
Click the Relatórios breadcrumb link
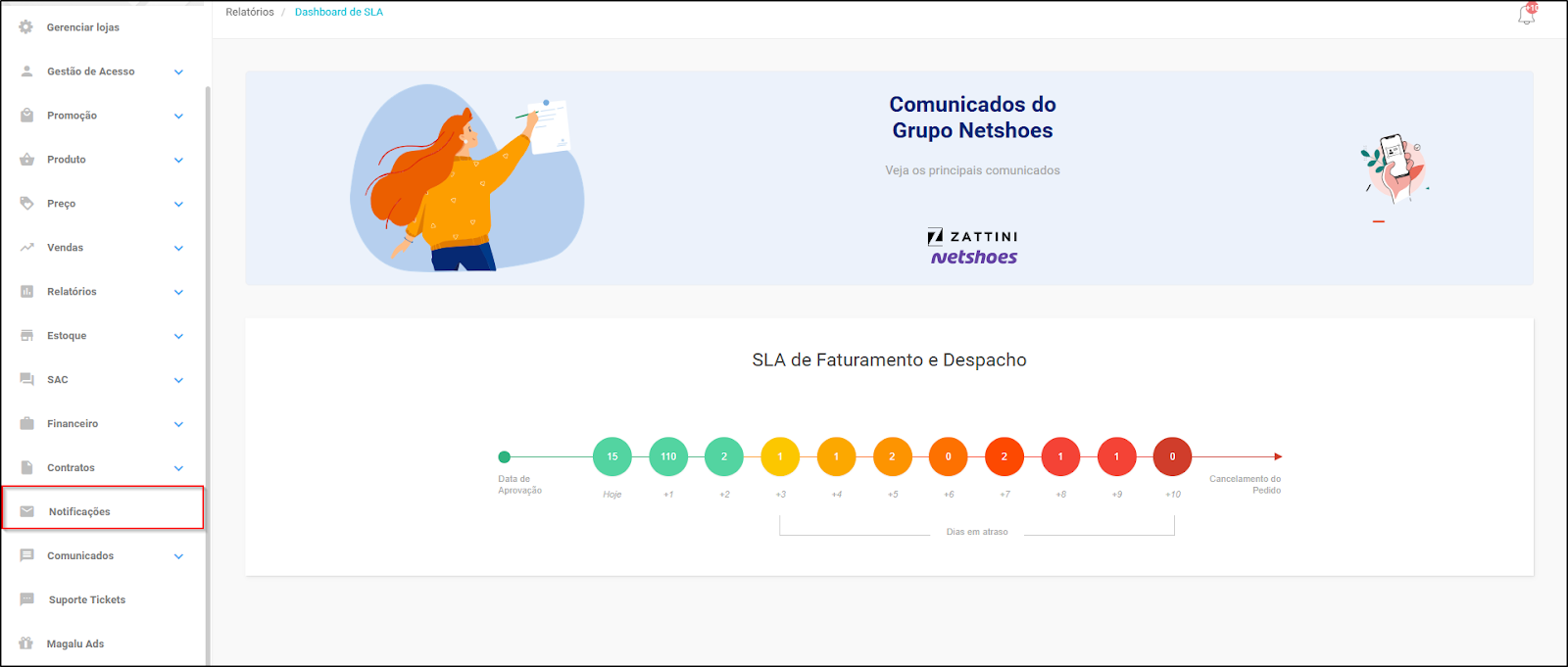coord(250,12)
